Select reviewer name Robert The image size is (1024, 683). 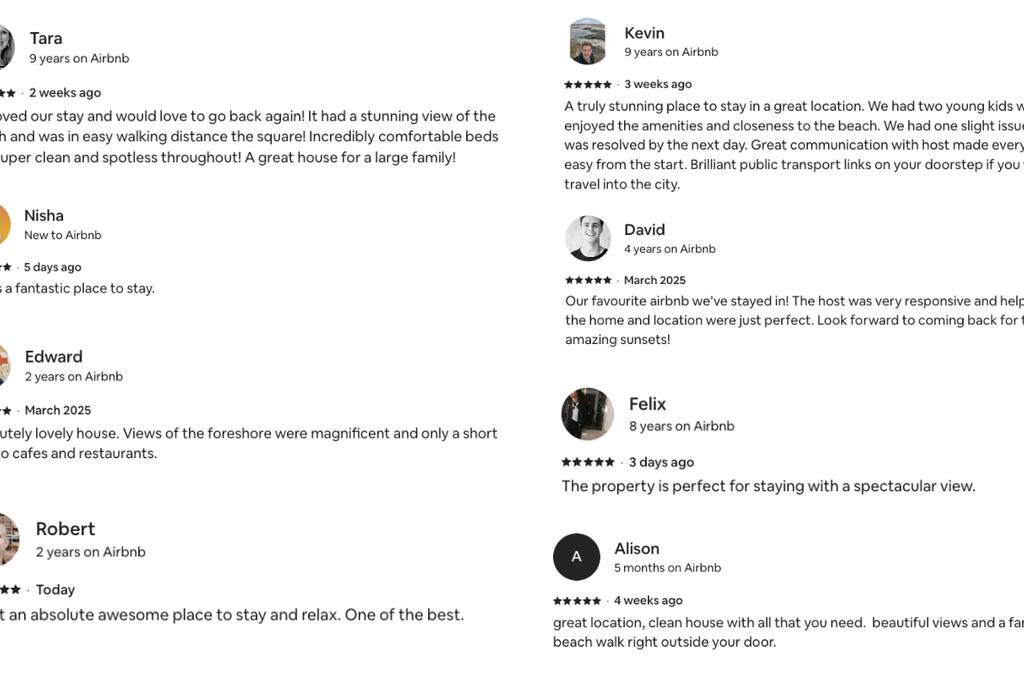coord(65,529)
